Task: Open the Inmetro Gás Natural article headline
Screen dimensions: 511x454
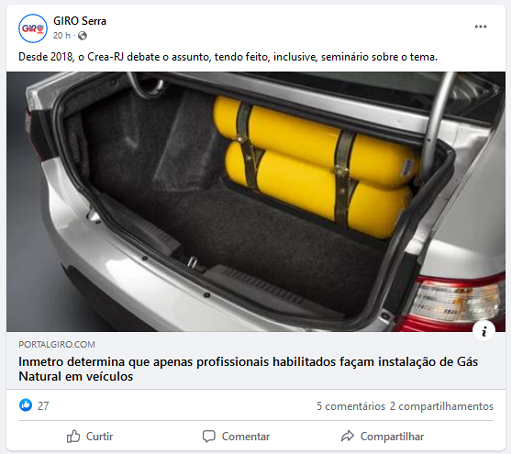Action: pos(248,369)
